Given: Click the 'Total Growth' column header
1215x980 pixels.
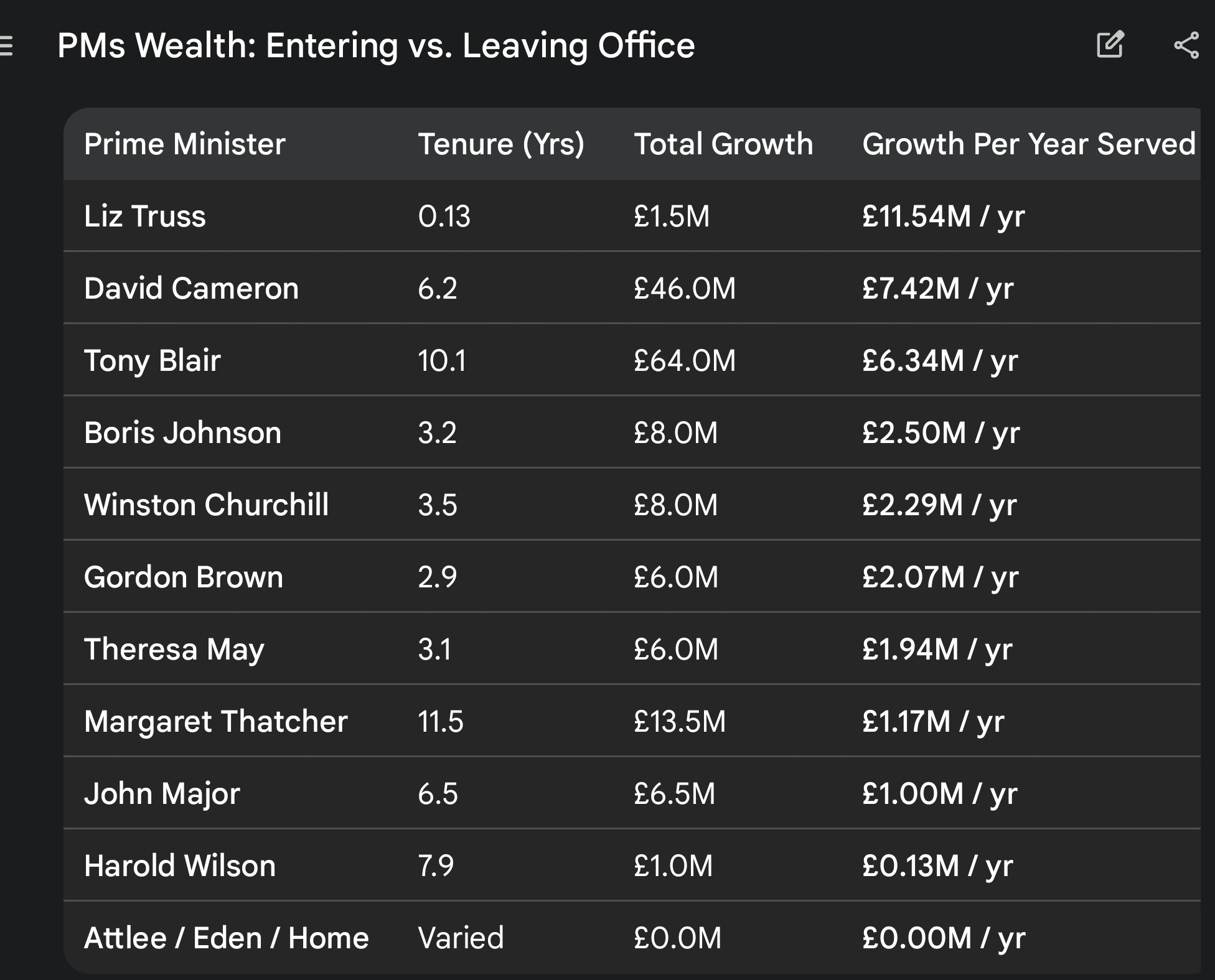Looking at the screenshot, I should pyautogui.click(x=723, y=144).
